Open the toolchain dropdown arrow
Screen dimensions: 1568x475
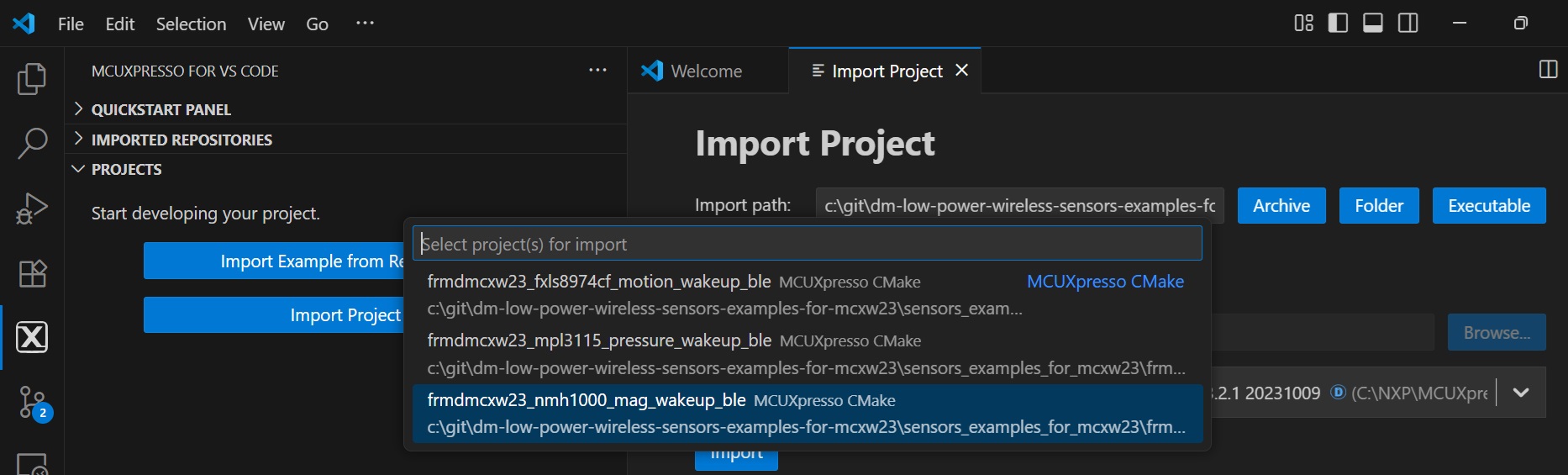click(x=1521, y=393)
